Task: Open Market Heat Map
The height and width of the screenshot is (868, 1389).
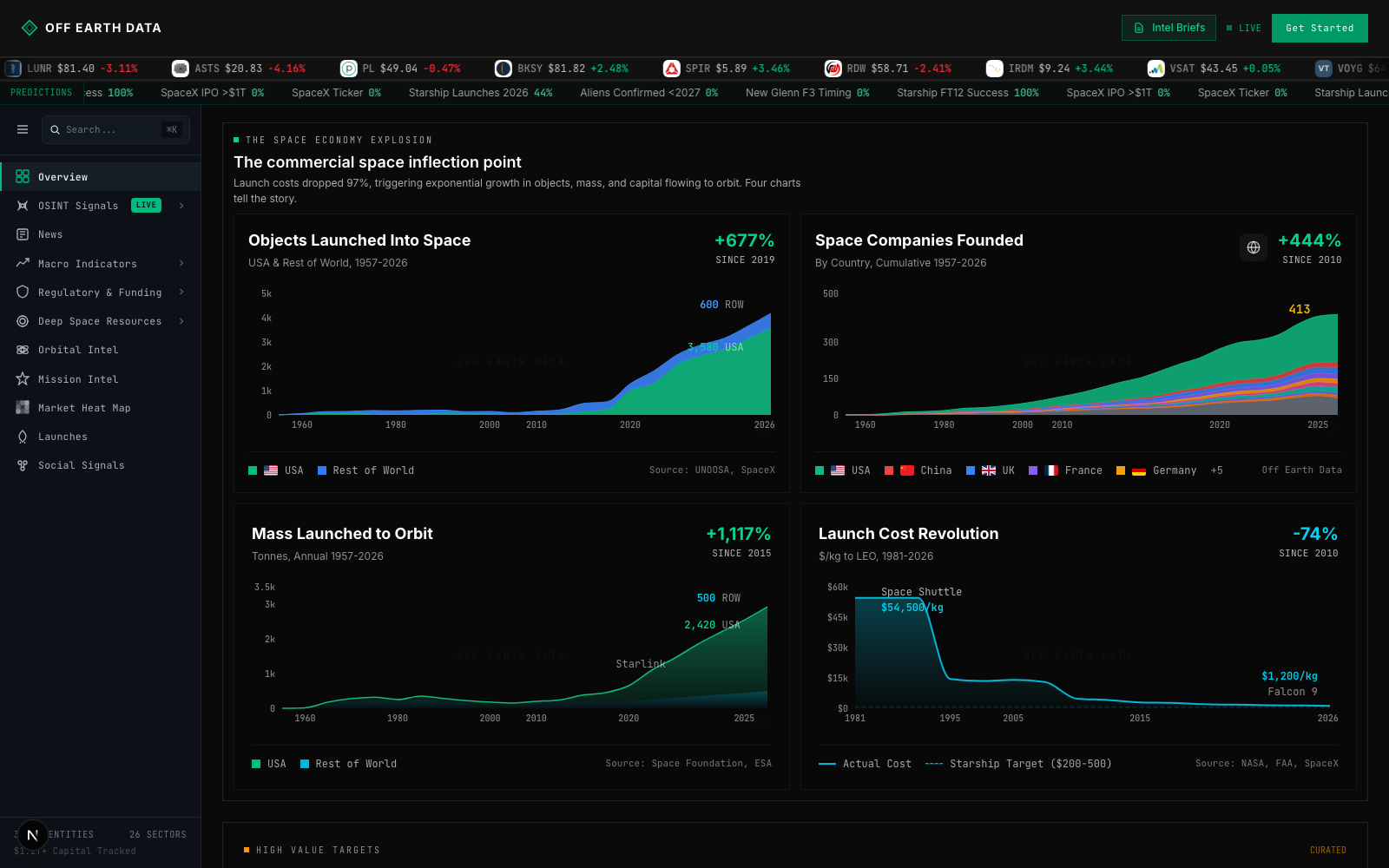Action: (101, 407)
